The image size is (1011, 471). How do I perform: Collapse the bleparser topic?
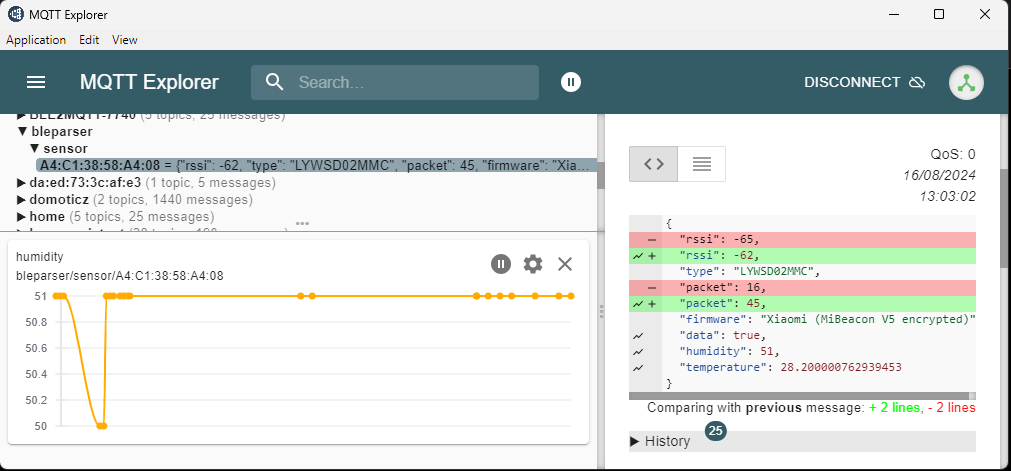pos(22,132)
